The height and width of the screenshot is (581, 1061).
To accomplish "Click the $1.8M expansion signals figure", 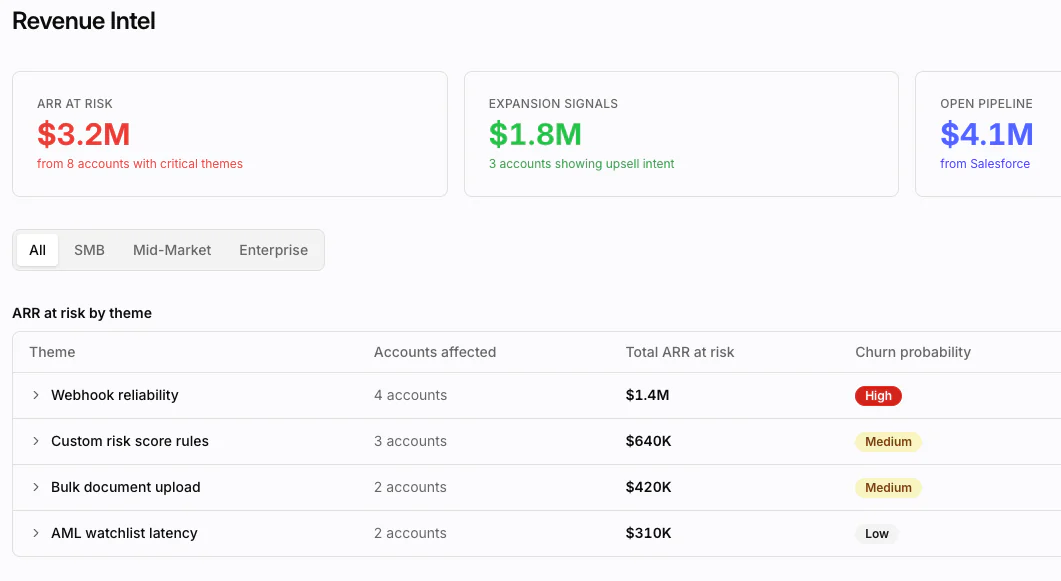I will click(535, 134).
